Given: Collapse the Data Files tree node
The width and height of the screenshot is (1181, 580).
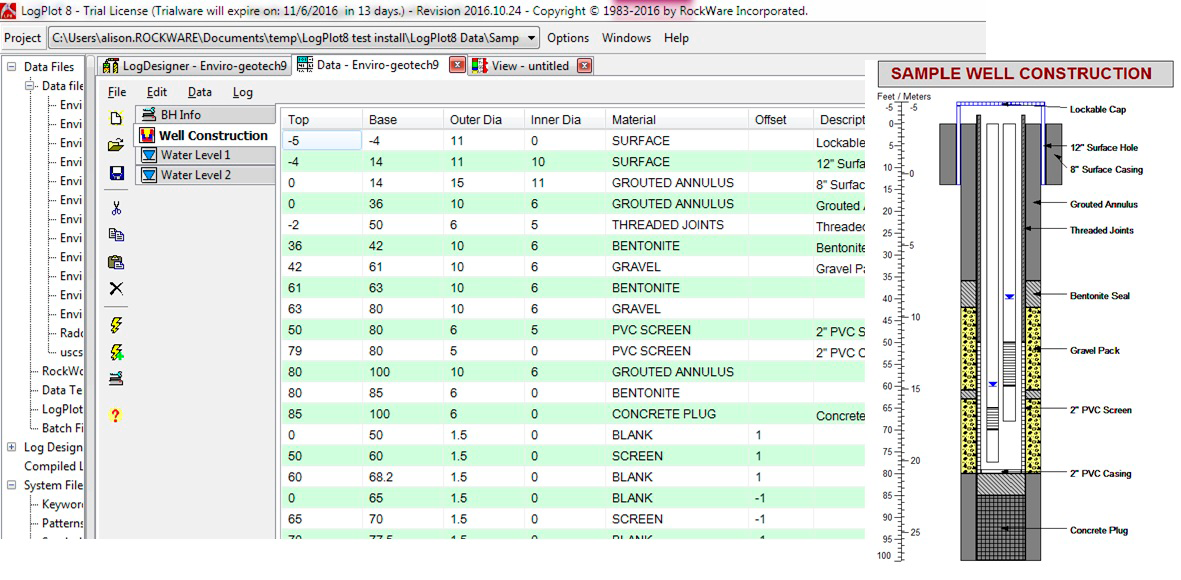Looking at the screenshot, I should coord(11,67).
